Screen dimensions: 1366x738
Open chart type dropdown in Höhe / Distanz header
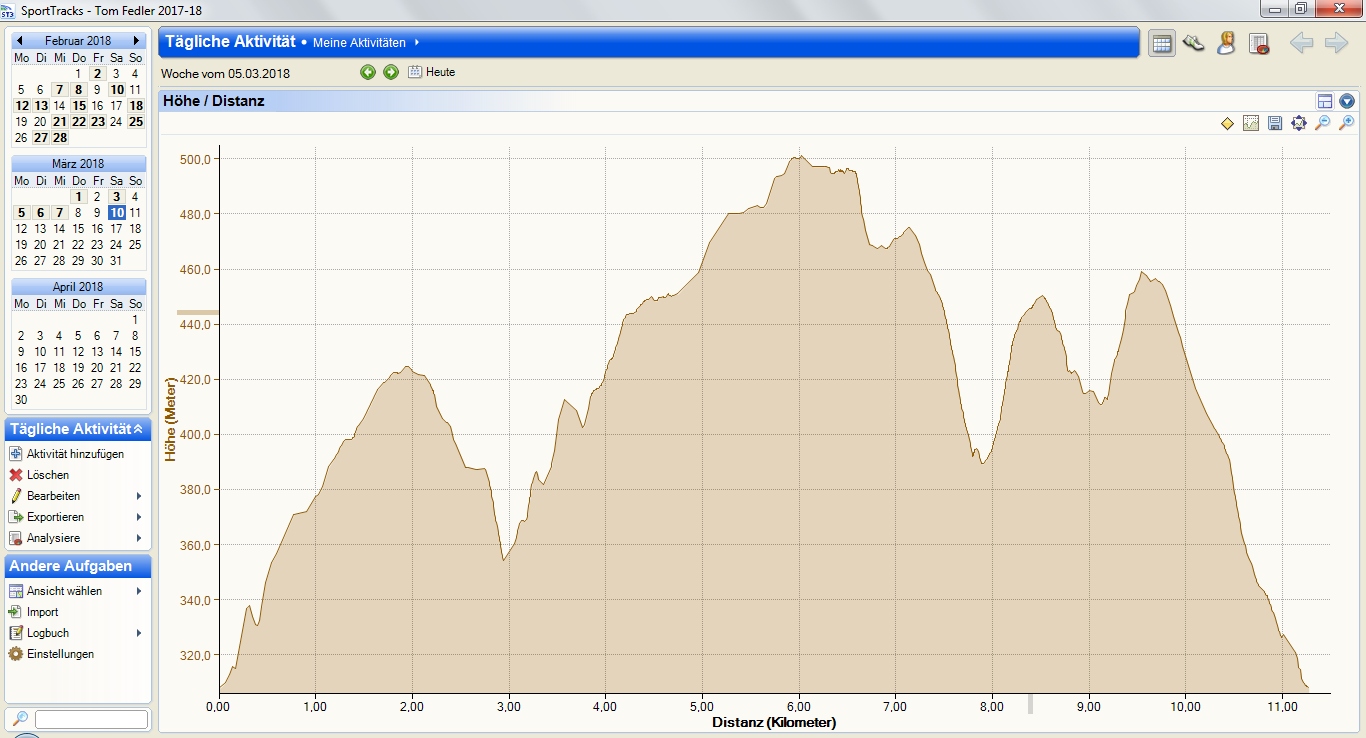pos(1347,101)
